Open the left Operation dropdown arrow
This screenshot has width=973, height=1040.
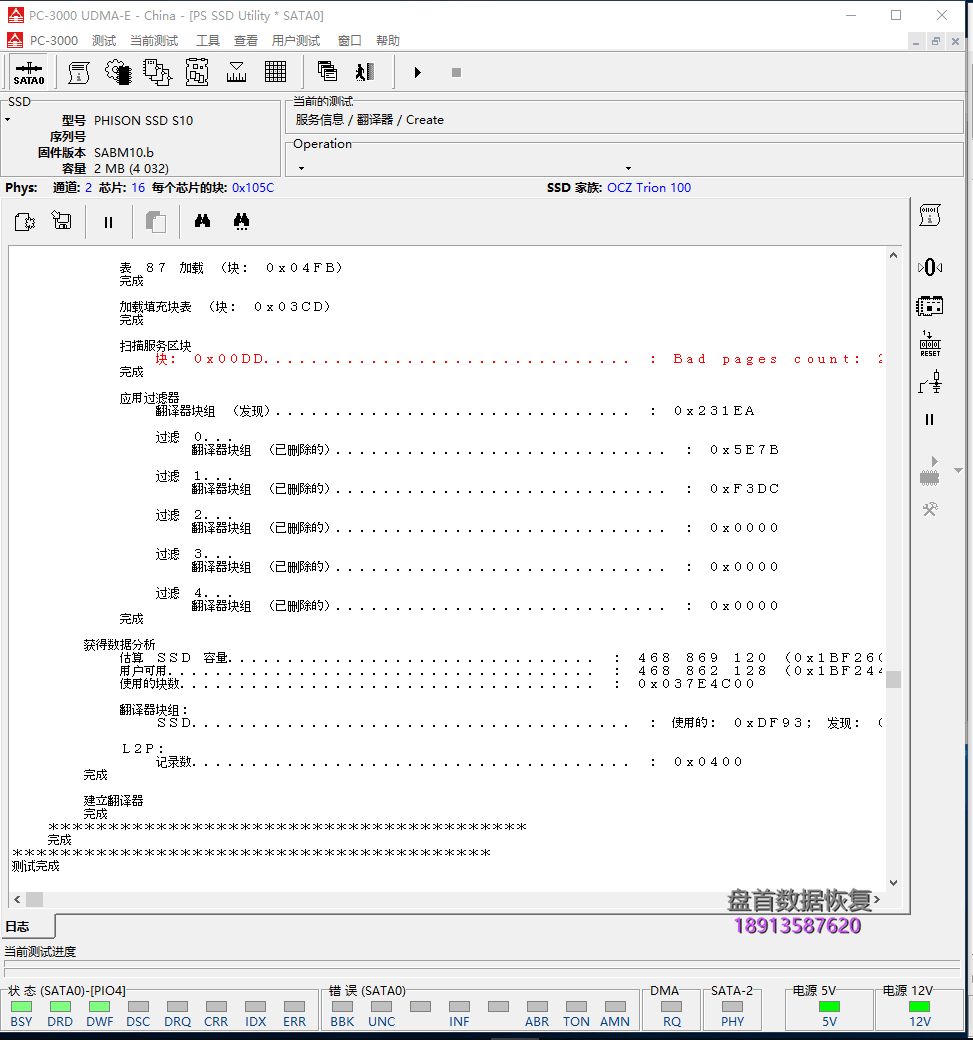pos(301,168)
